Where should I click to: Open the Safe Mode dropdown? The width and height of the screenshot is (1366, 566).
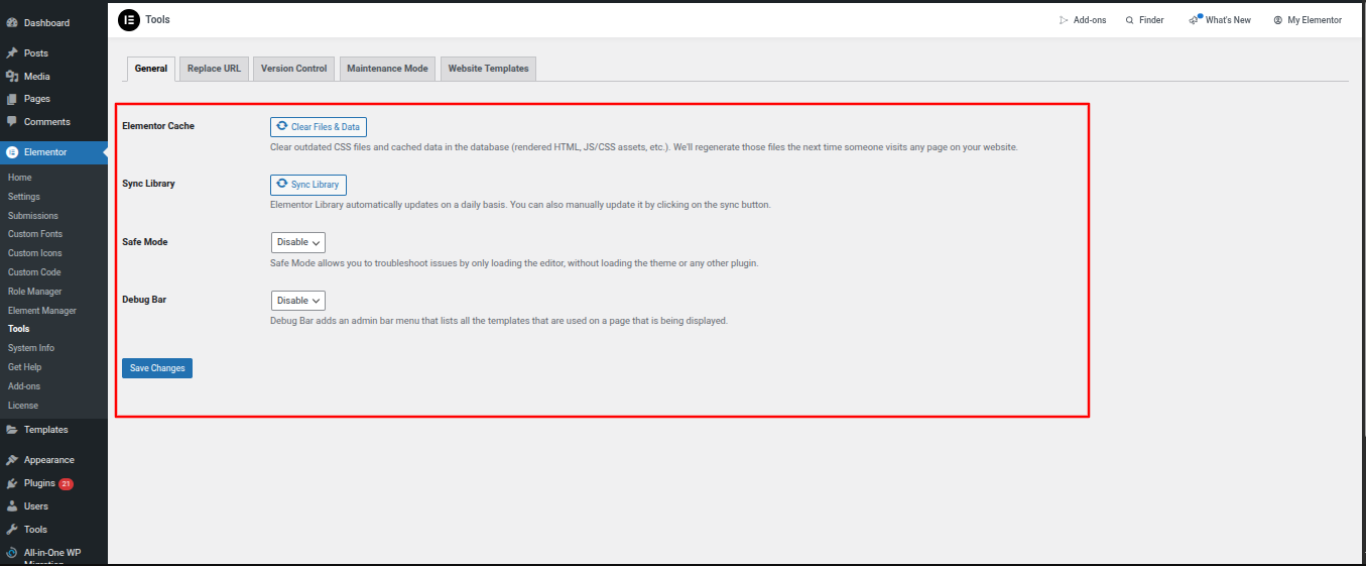point(298,242)
